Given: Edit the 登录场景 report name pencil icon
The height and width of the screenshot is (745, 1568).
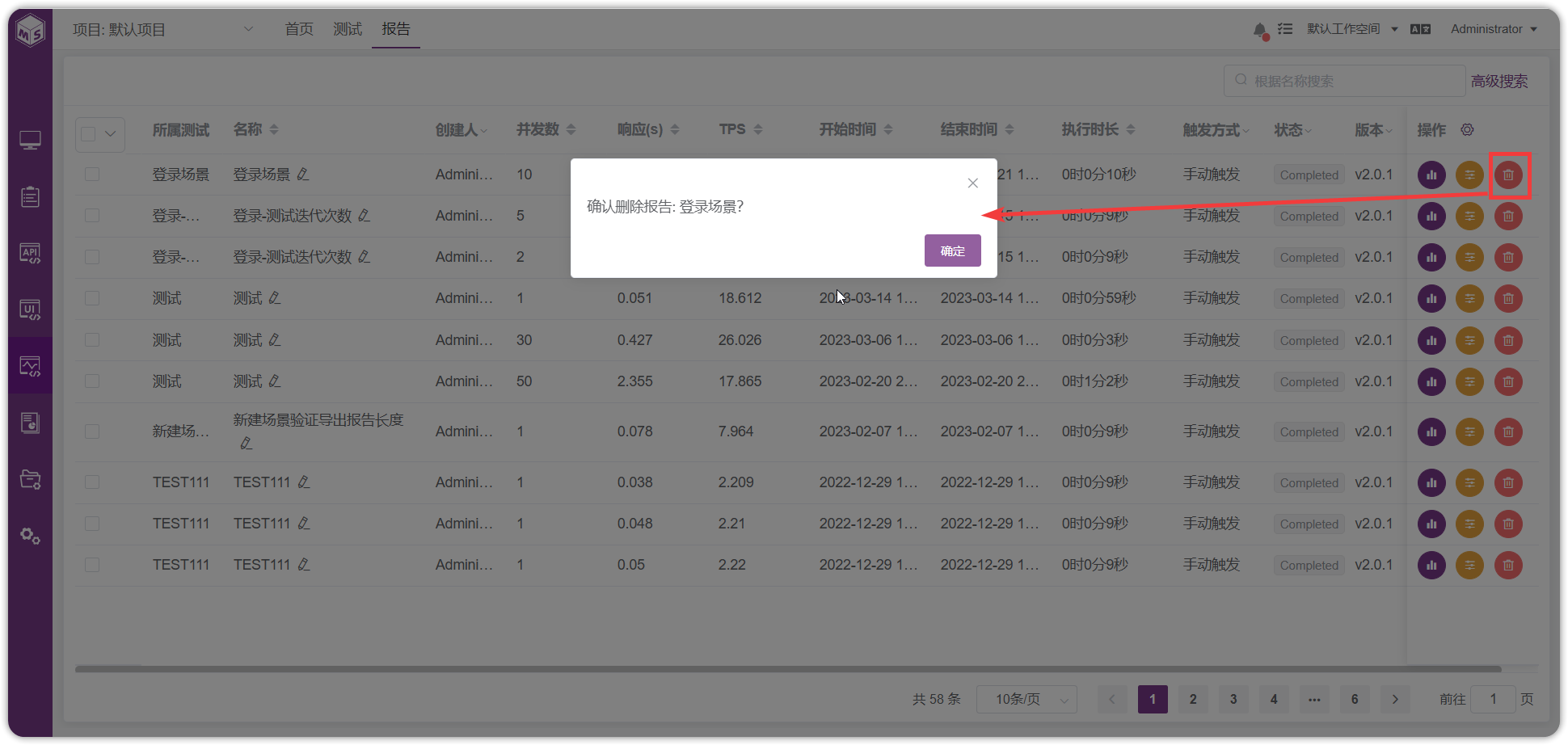Looking at the screenshot, I should click(x=302, y=175).
